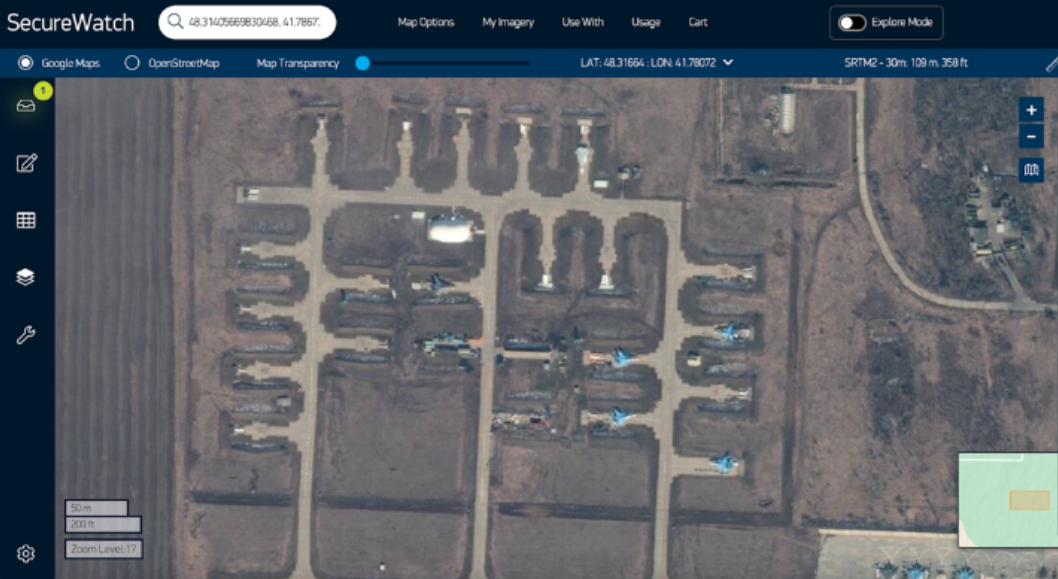Open the Use With dropdown menu
Image resolution: width=1058 pixels, height=579 pixels.
point(582,22)
